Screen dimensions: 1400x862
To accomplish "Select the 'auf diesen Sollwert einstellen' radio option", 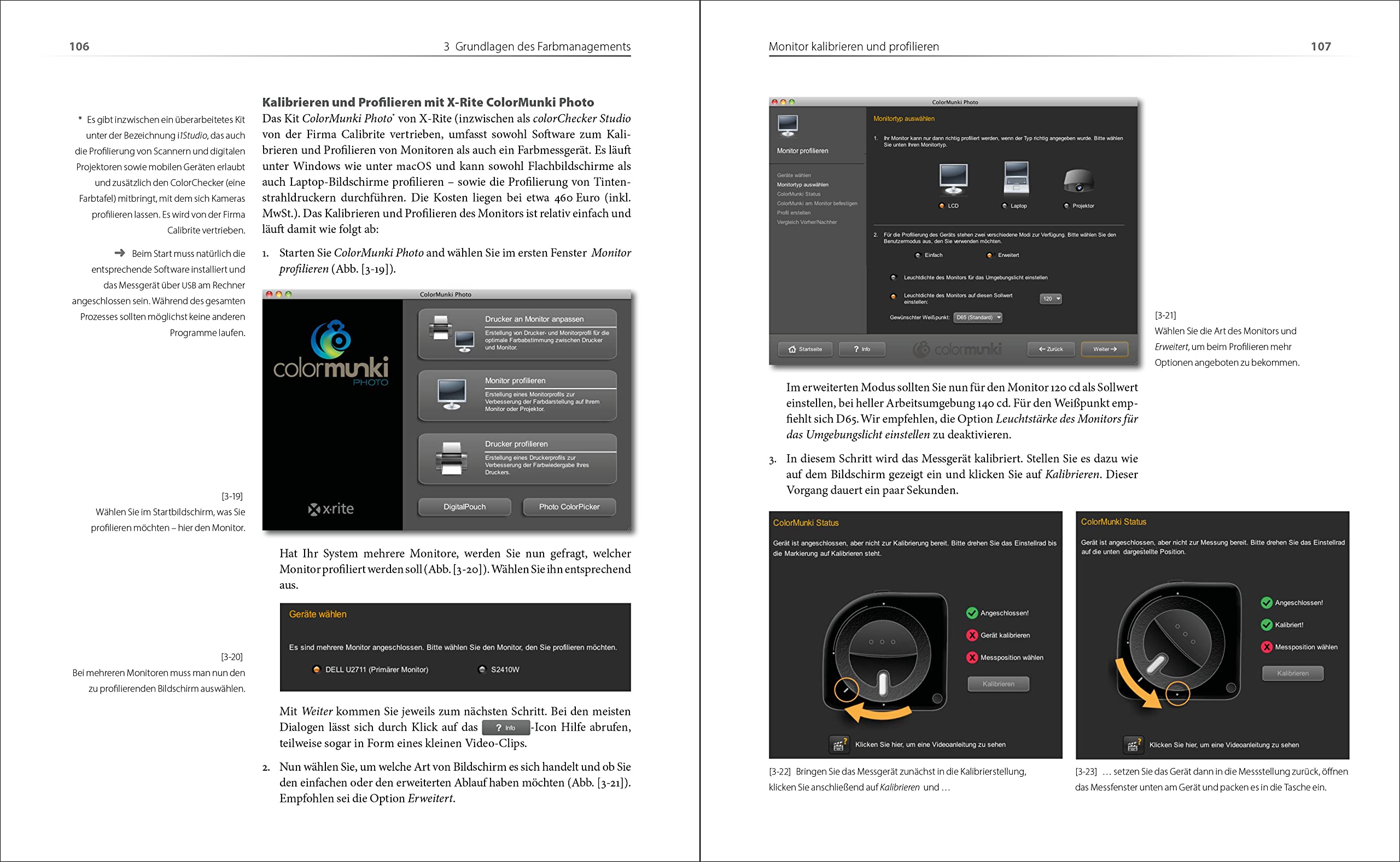I will (x=894, y=296).
